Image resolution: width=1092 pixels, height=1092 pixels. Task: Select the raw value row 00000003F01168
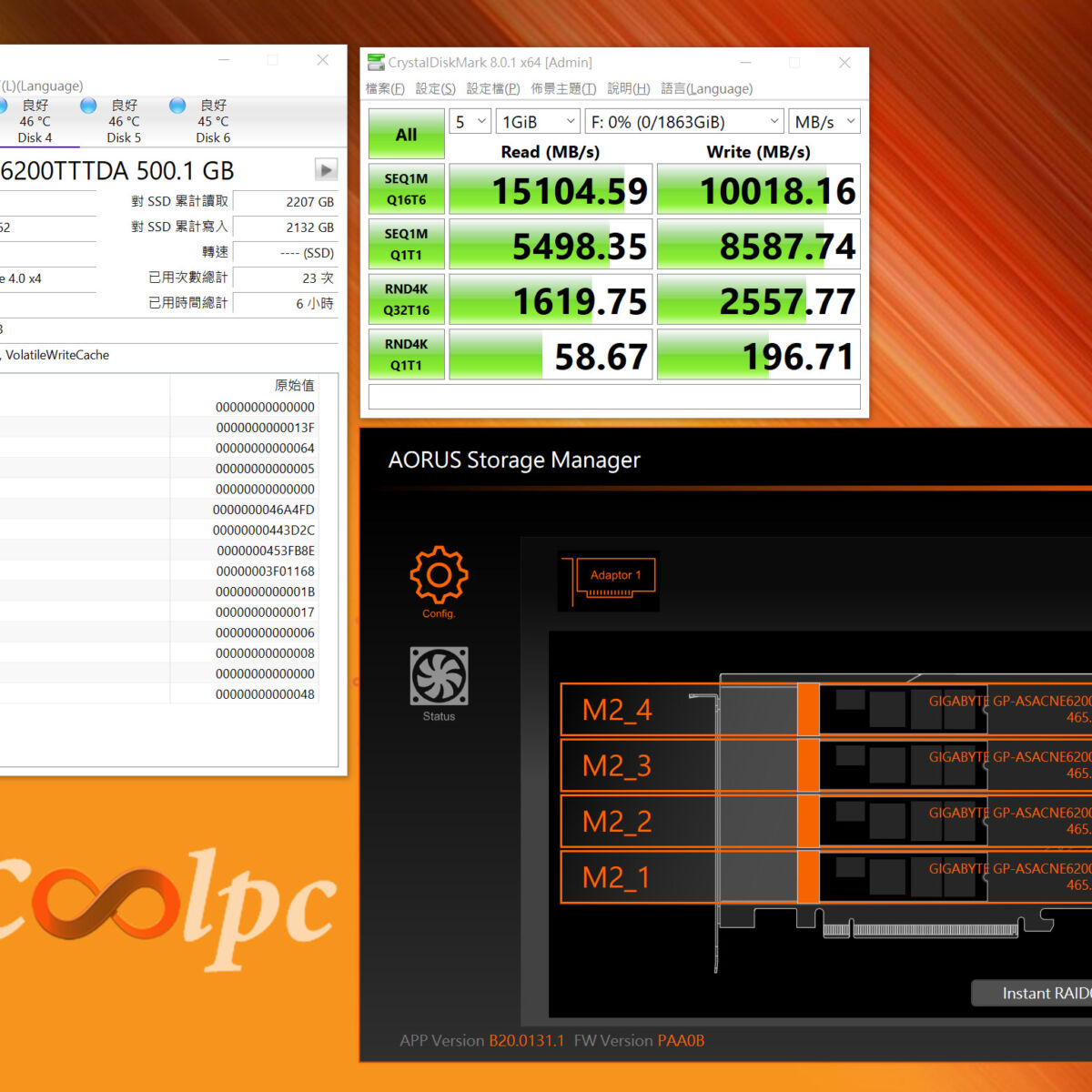pyautogui.click(x=265, y=571)
